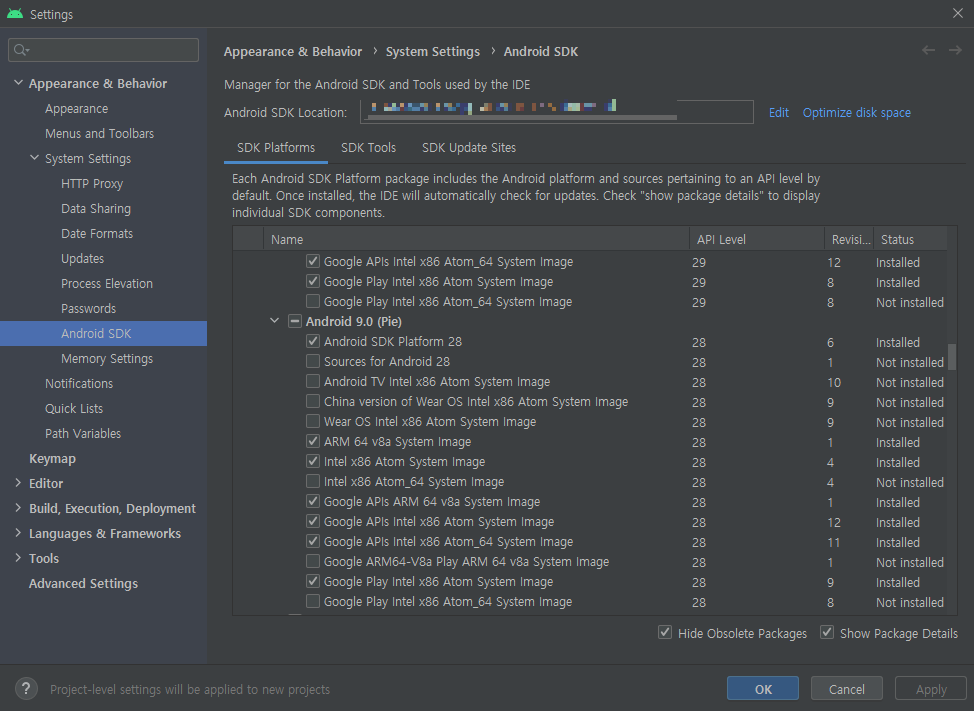
Task: Open HTTP Proxy settings
Action: point(92,184)
